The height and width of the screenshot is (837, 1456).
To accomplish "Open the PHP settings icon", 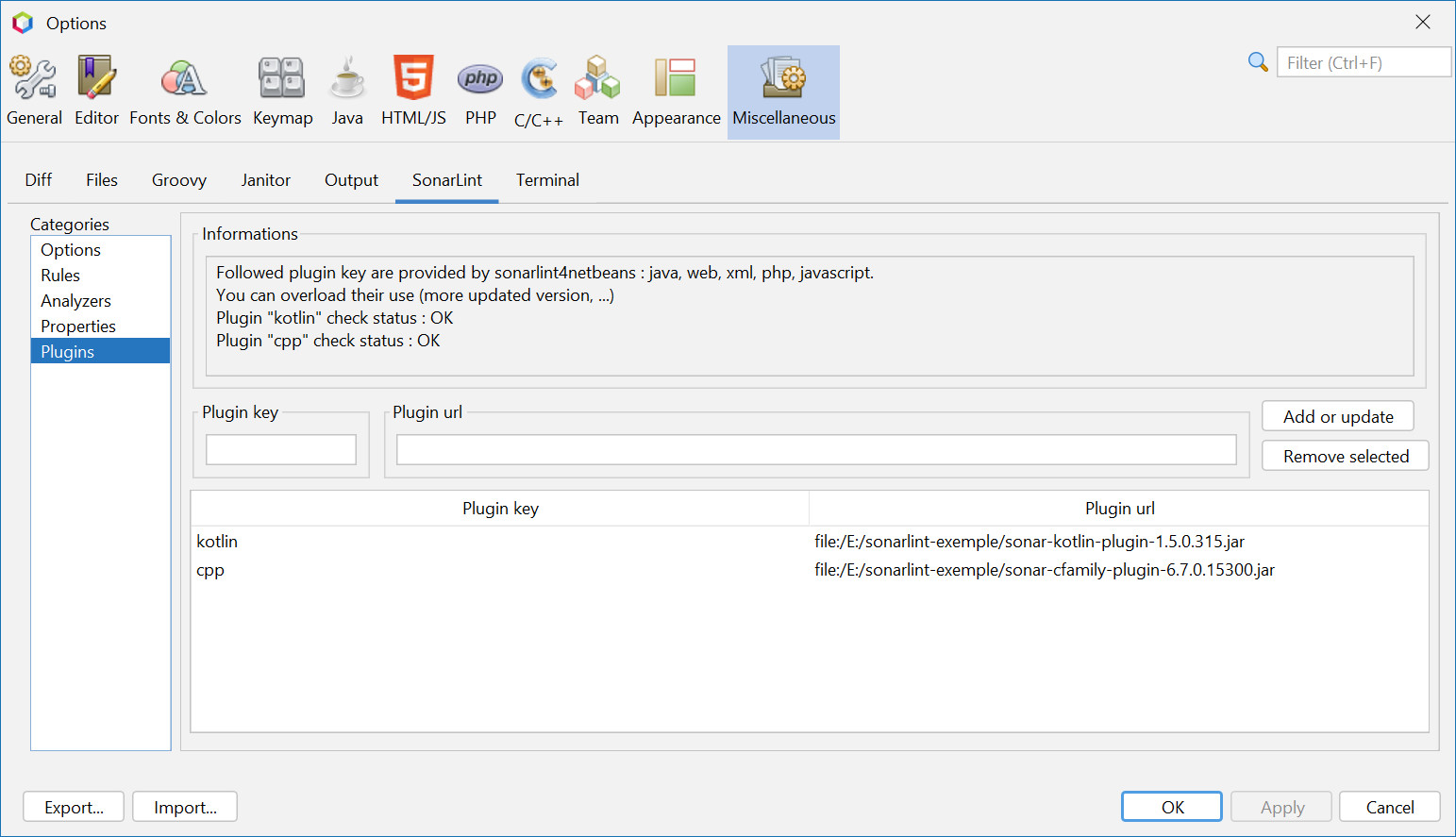I will click(480, 91).
